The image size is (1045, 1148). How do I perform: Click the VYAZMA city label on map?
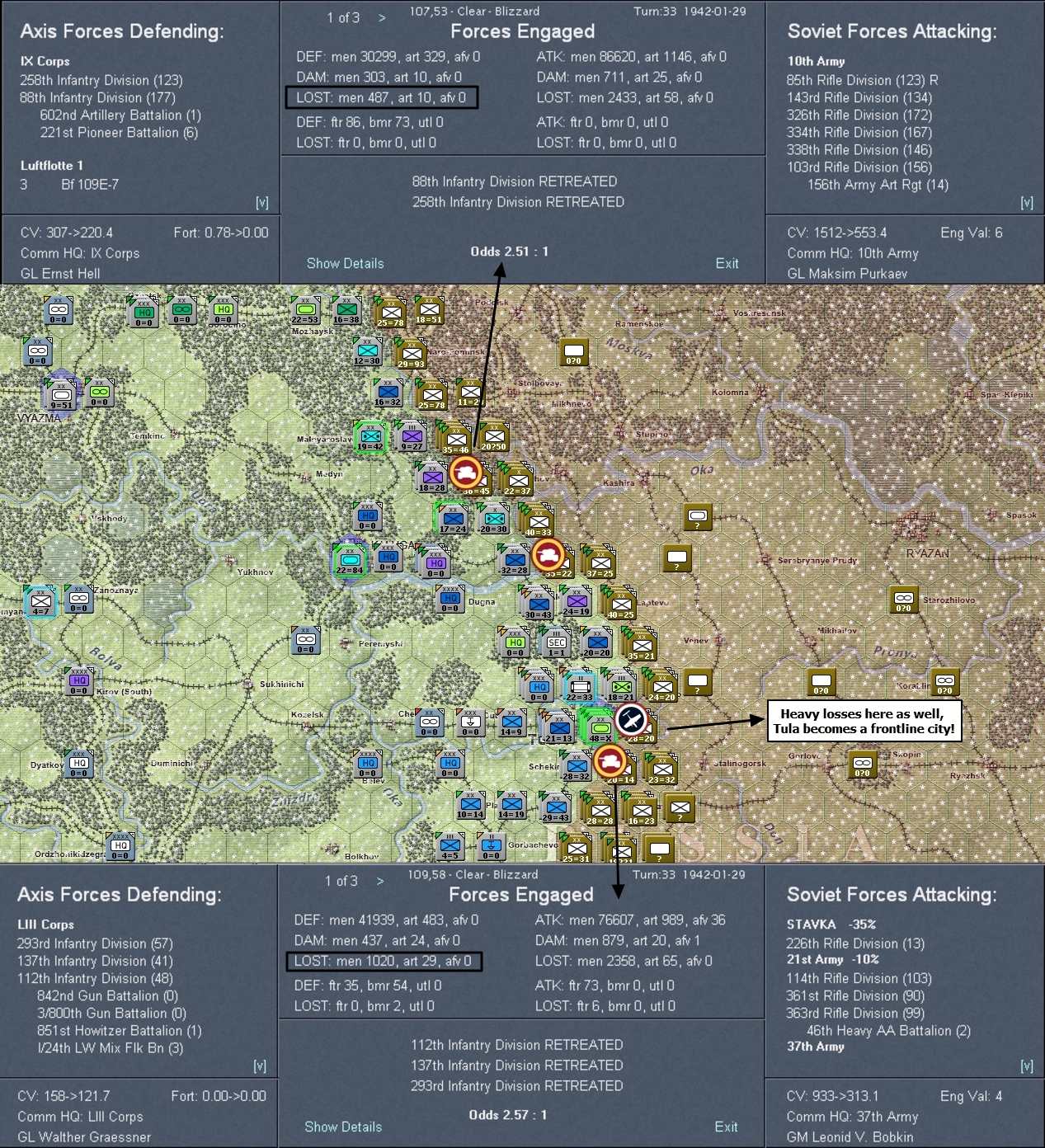pos(39,418)
